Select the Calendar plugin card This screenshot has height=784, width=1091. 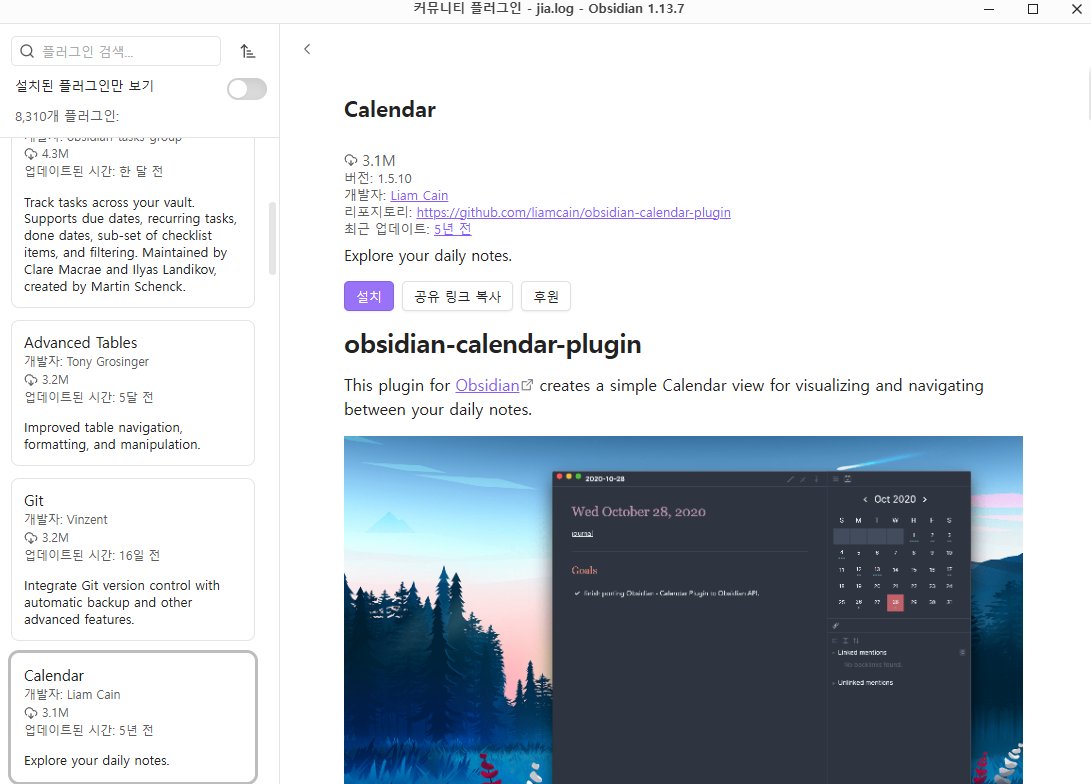(133, 717)
